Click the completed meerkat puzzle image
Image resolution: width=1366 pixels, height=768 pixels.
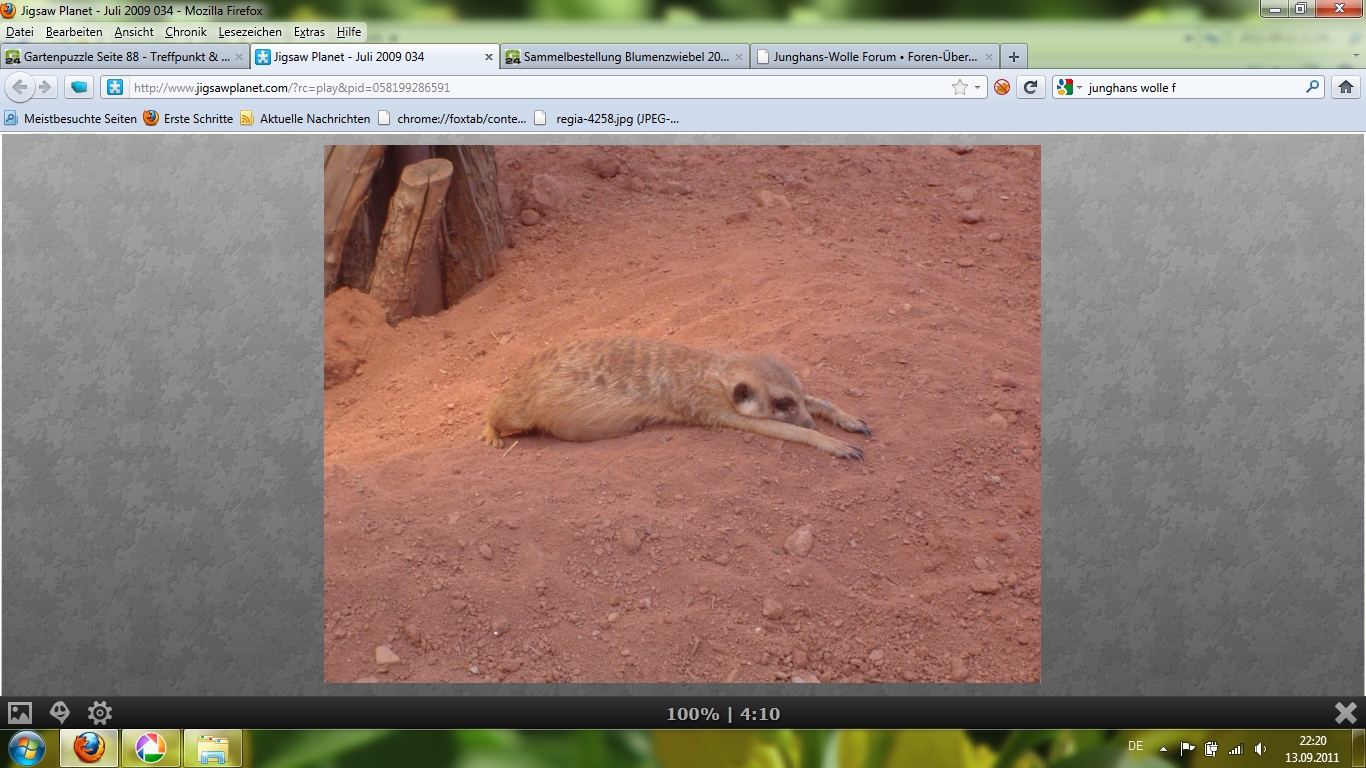682,414
